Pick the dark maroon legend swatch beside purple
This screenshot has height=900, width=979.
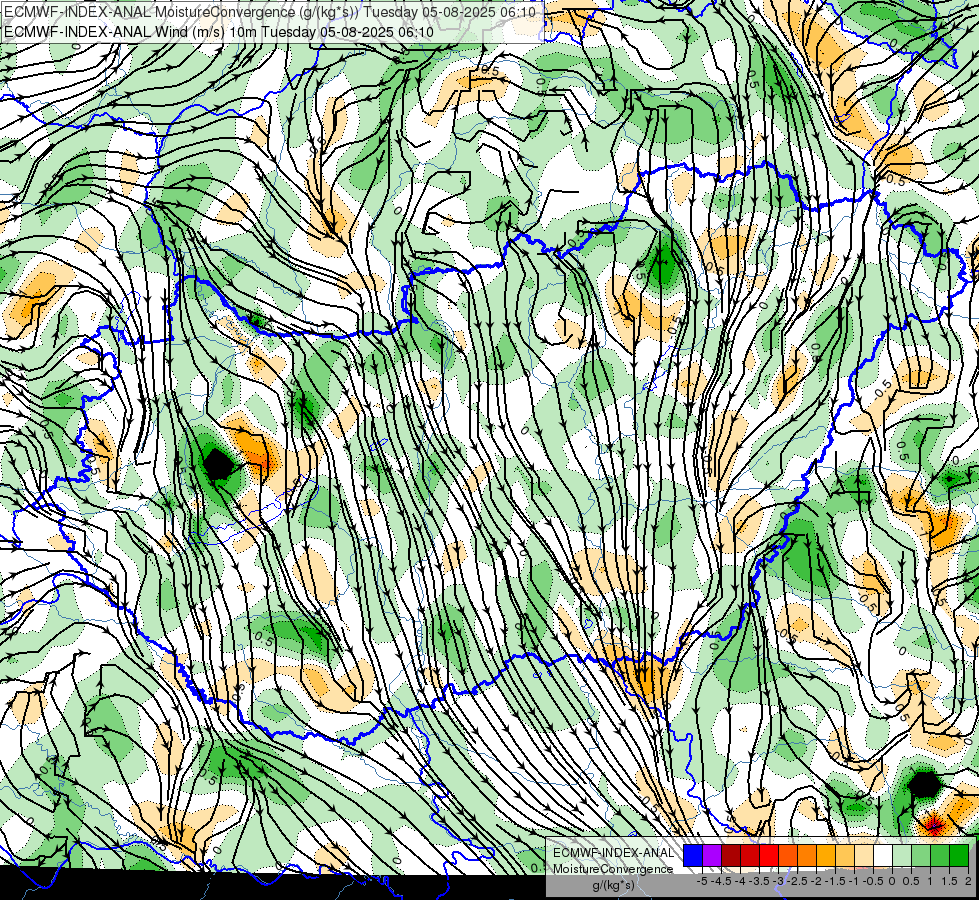tap(731, 855)
